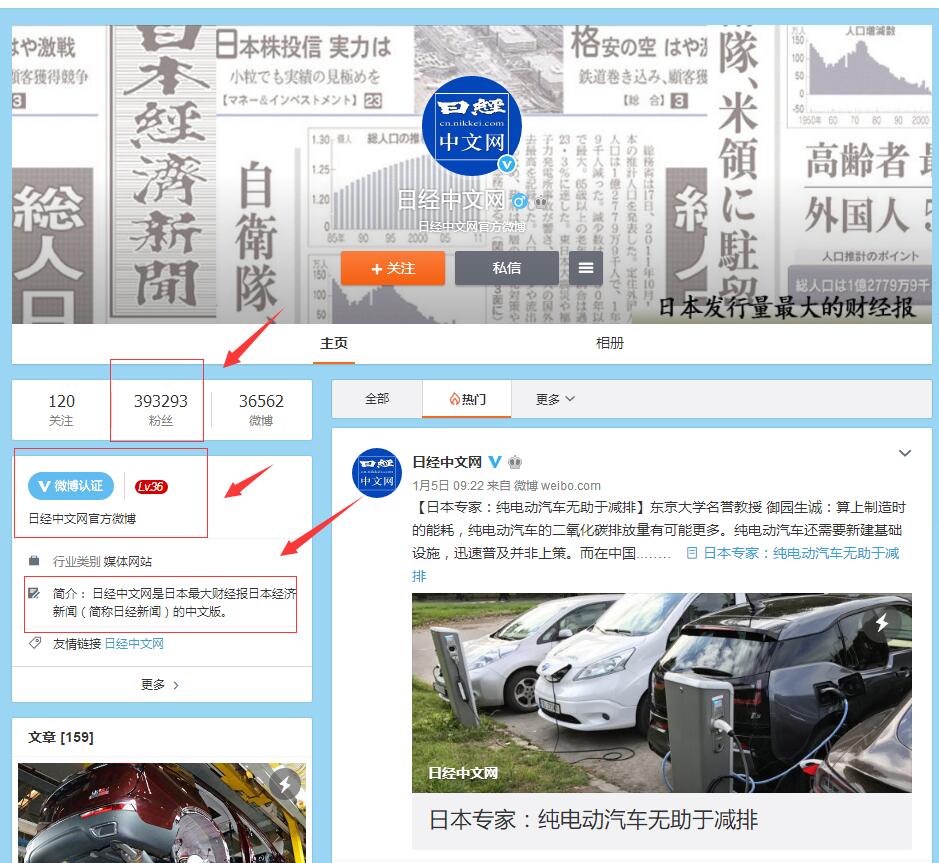Click the 日经中文网官方微博 text under the profile name

pos(472,226)
